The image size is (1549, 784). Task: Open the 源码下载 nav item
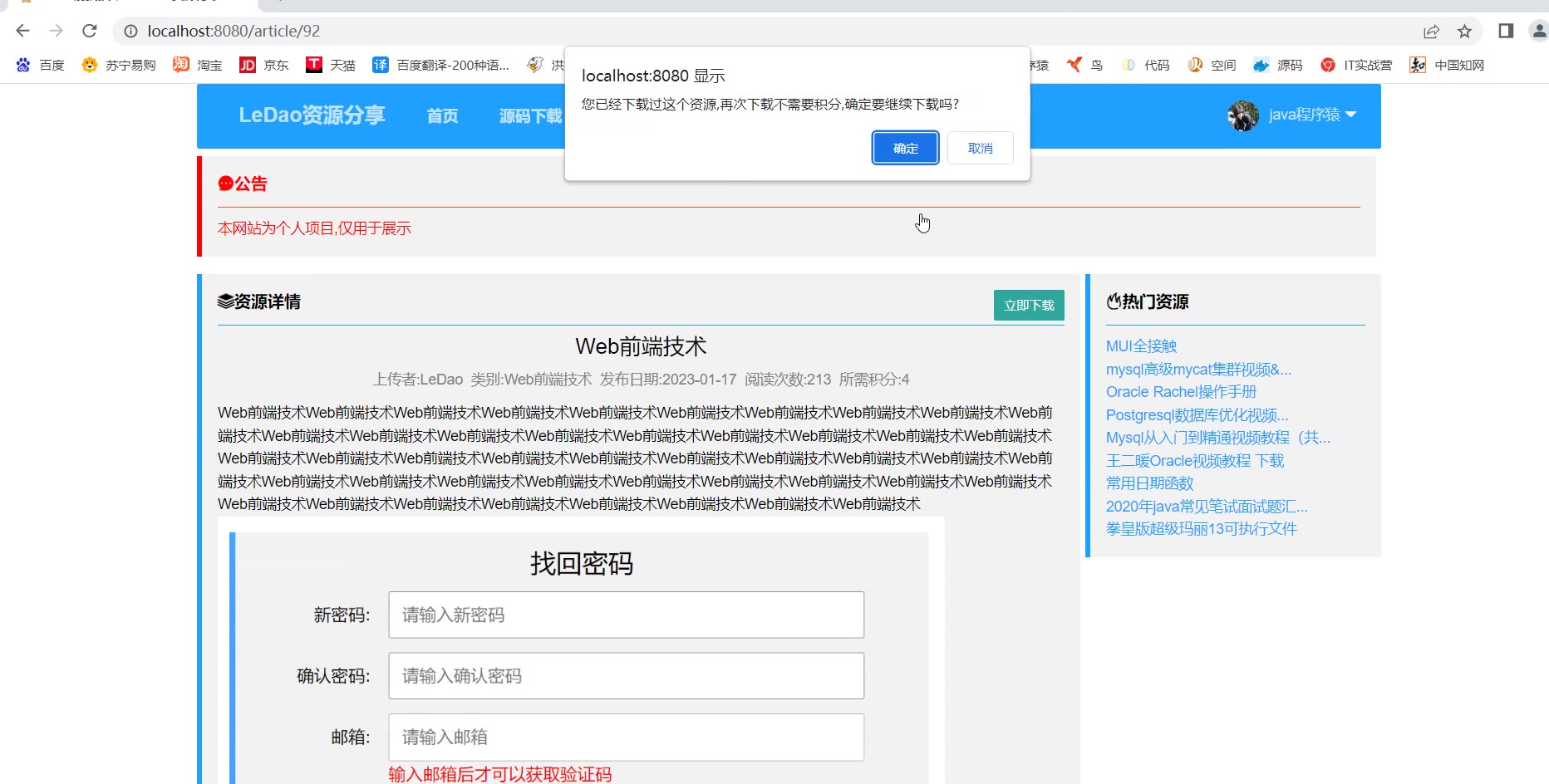coord(531,115)
